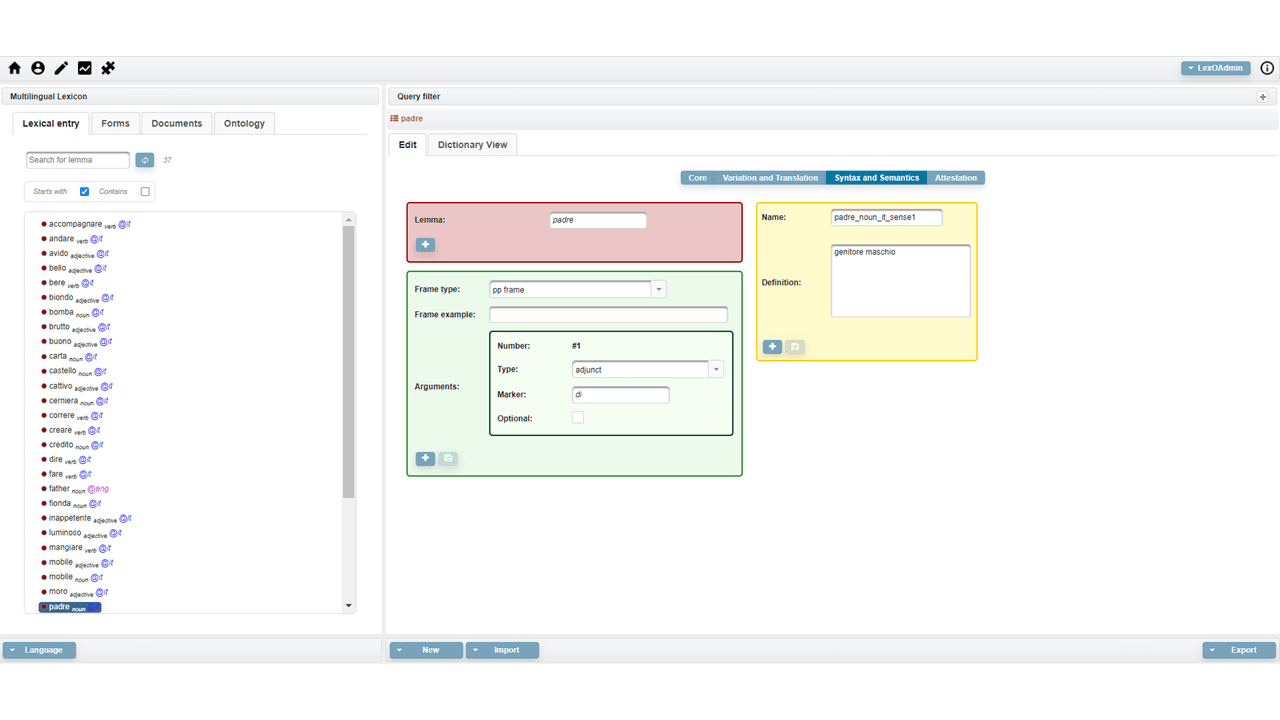This screenshot has width=1280, height=720.
Task: Click the Search for lemma field
Action: click(78, 160)
